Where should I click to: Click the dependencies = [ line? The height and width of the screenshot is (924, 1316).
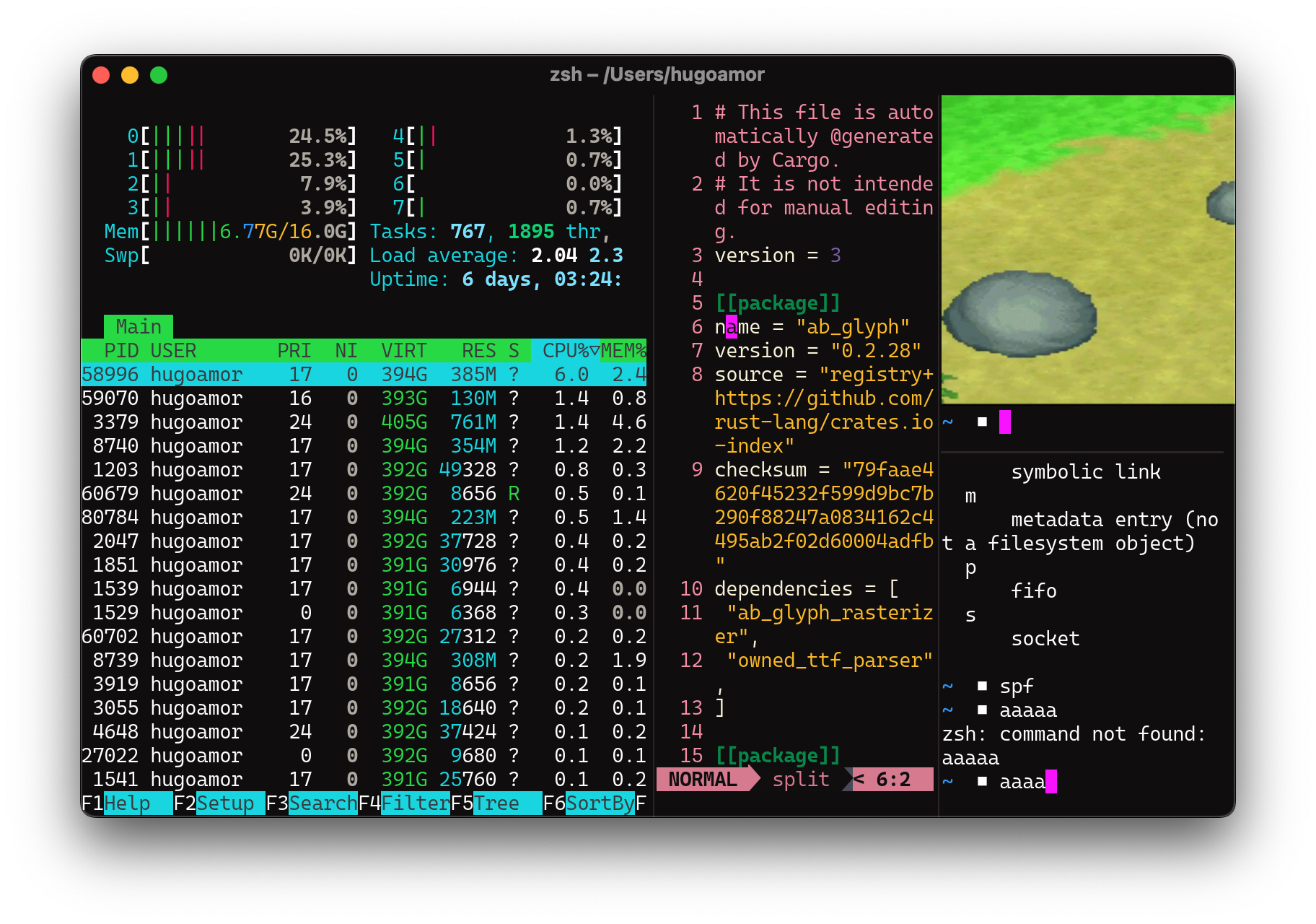[807, 588]
